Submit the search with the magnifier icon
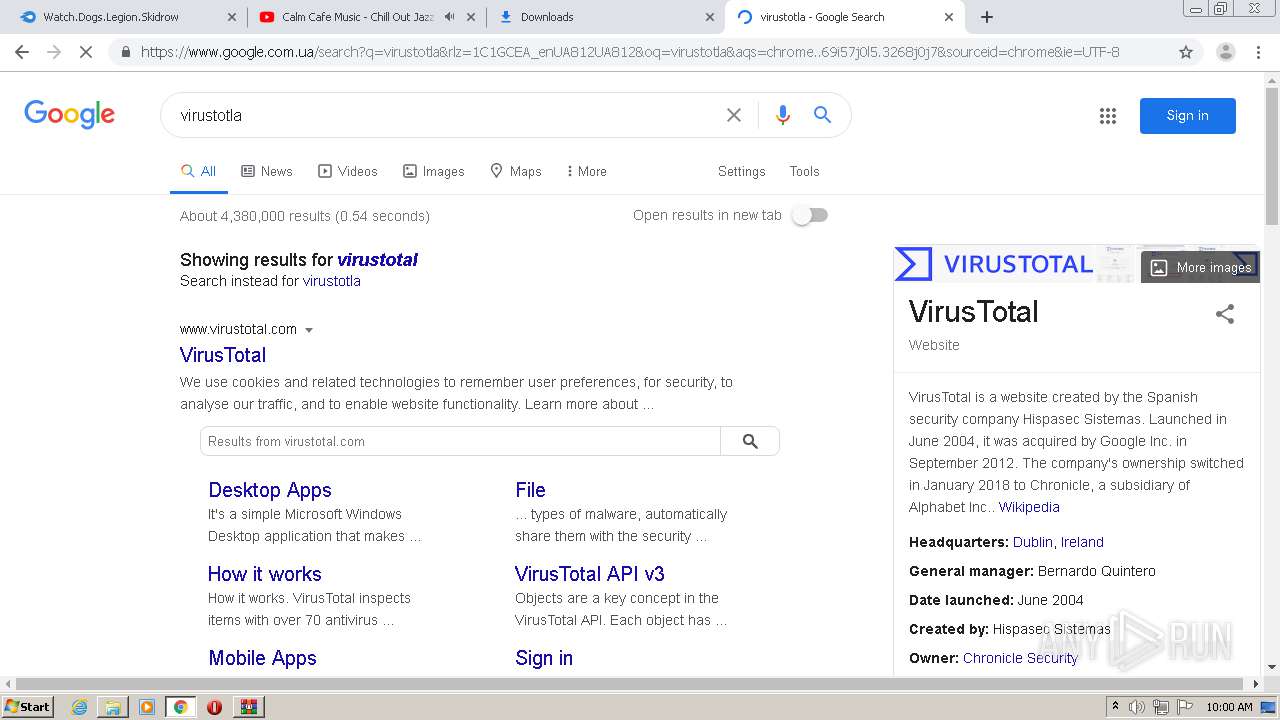 point(822,115)
